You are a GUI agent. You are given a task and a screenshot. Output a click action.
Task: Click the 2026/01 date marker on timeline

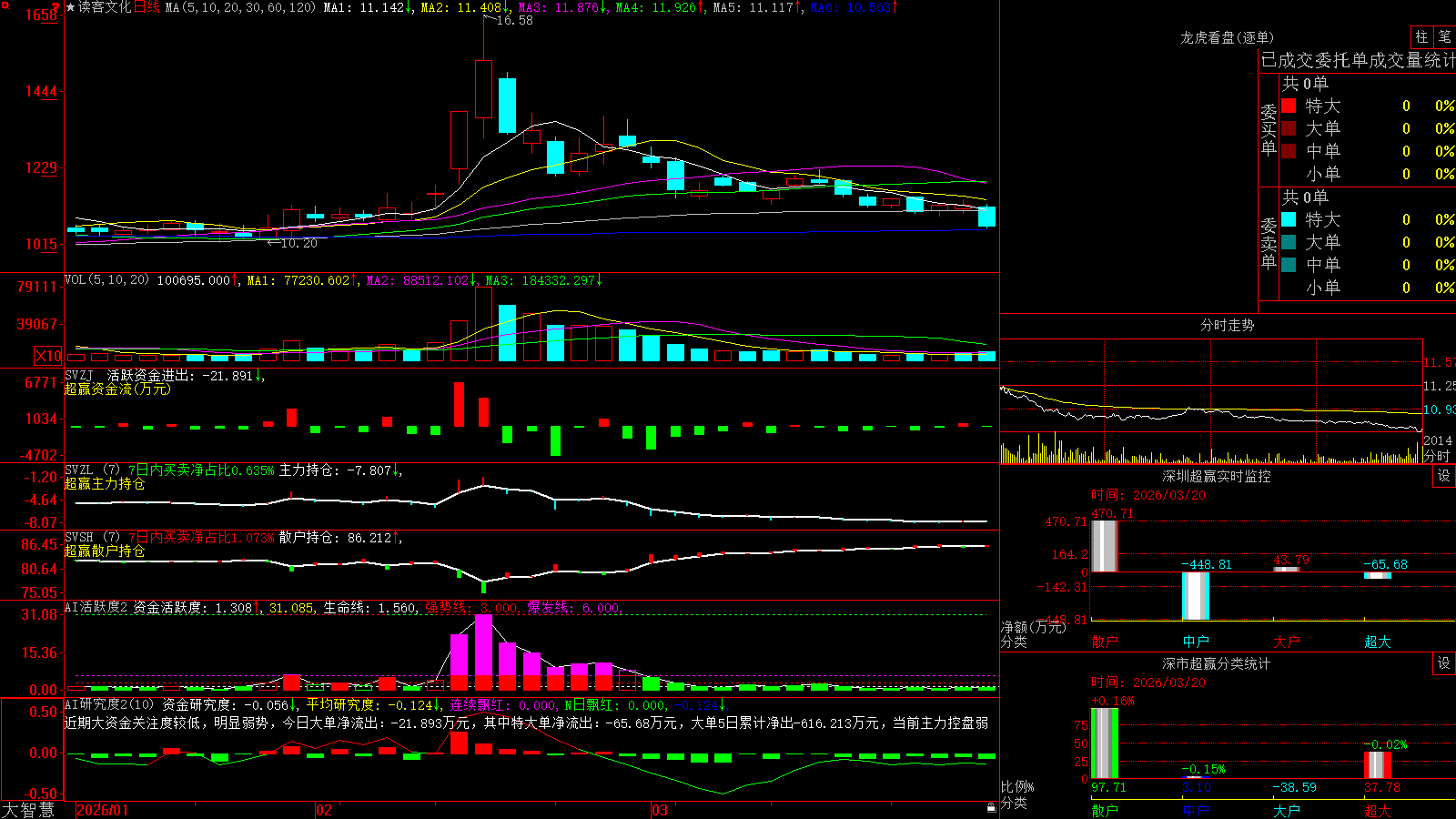pyautogui.click(x=103, y=810)
